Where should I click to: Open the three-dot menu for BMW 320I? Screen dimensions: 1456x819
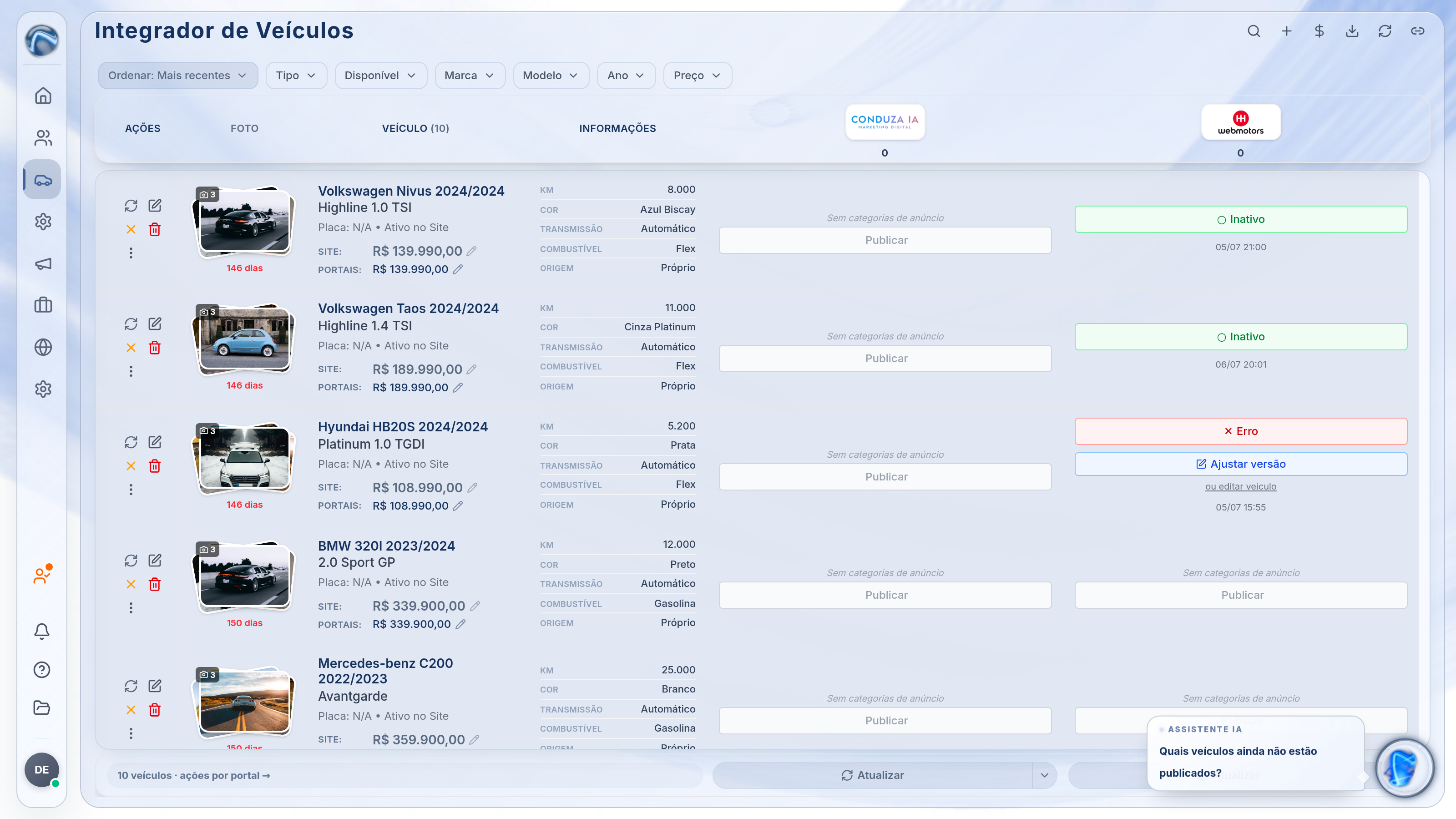coord(131,607)
